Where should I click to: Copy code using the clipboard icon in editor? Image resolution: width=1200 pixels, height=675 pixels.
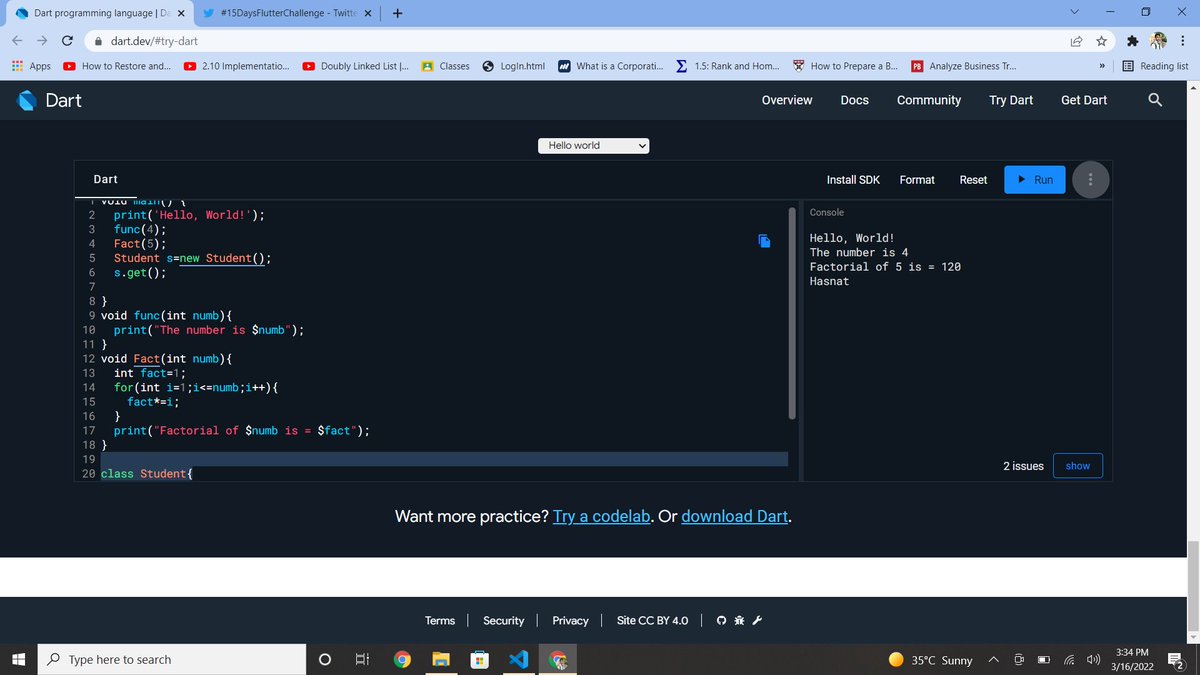coord(764,240)
